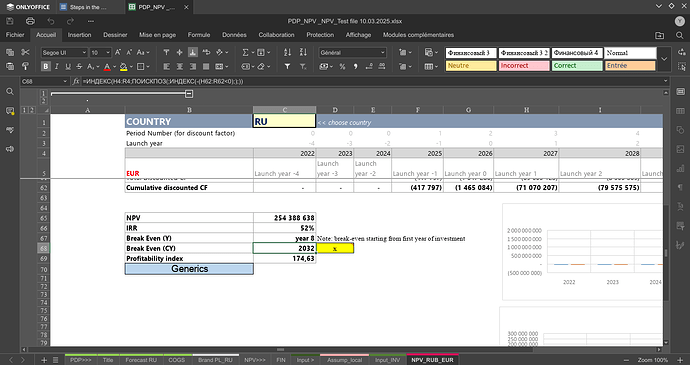Open the Comments icon in left sidebar
Image resolution: width=690 pixels, height=365 pixels.
(x=10, y=111)
